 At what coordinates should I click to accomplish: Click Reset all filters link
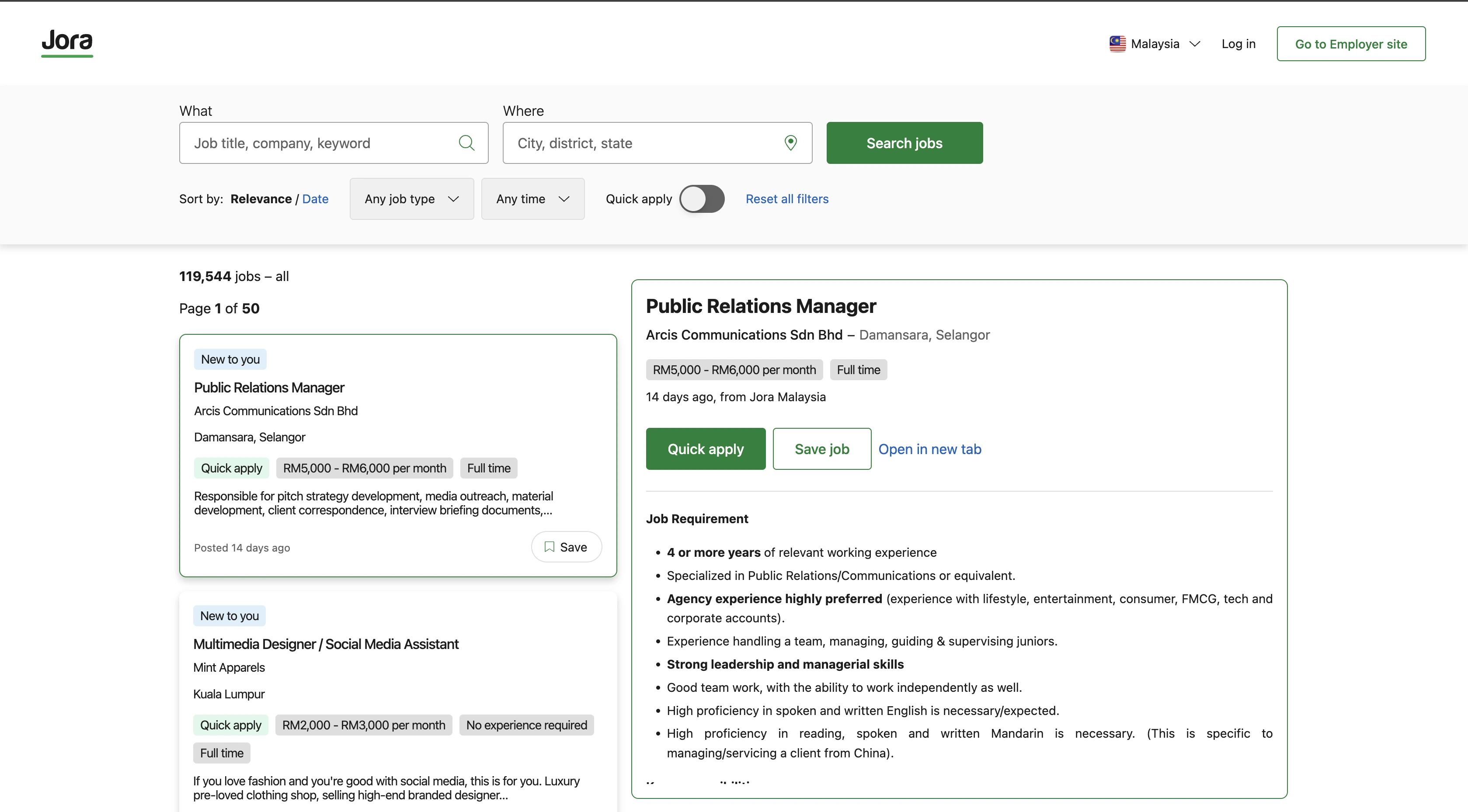click(x=786, y=199)
